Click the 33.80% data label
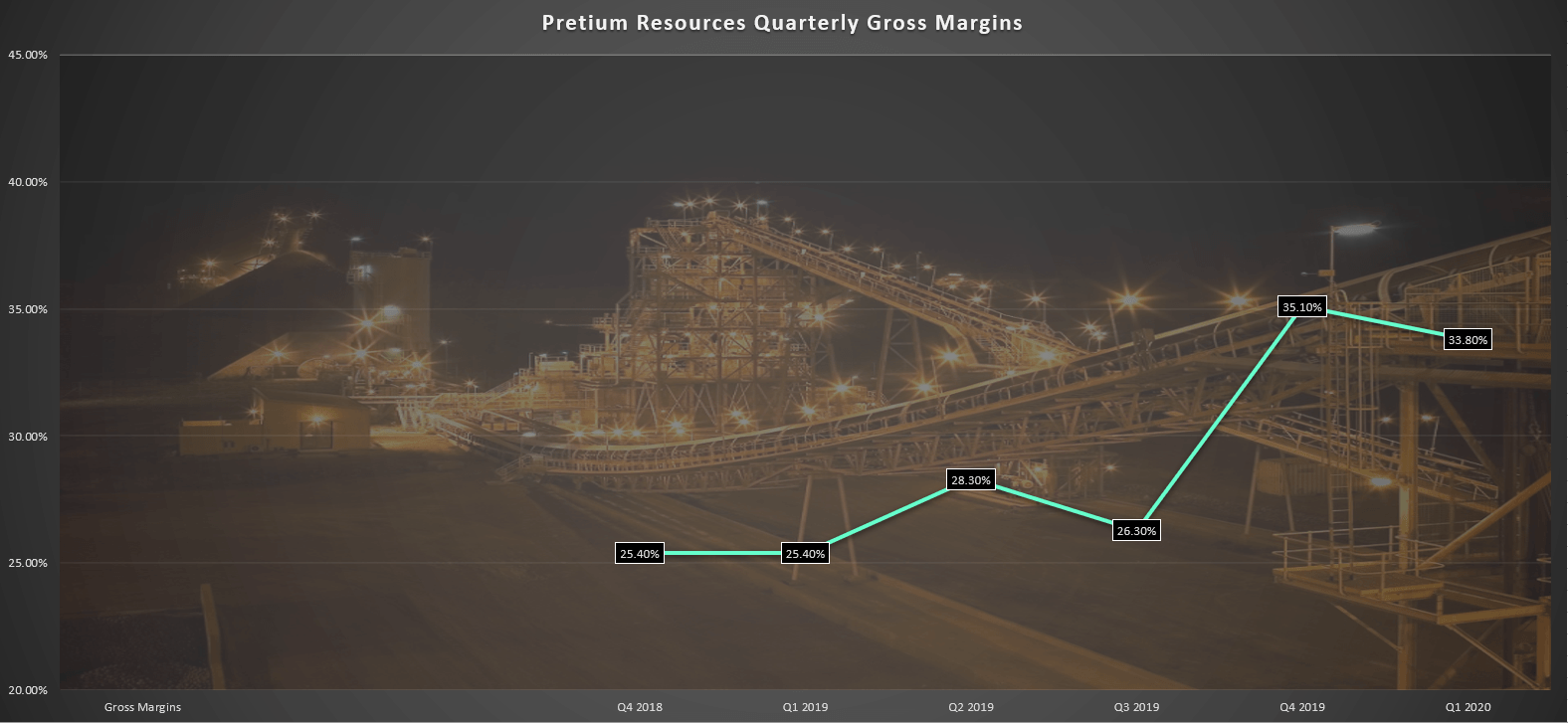This screenshot has height=723, width=1568. coord(1469,340)
